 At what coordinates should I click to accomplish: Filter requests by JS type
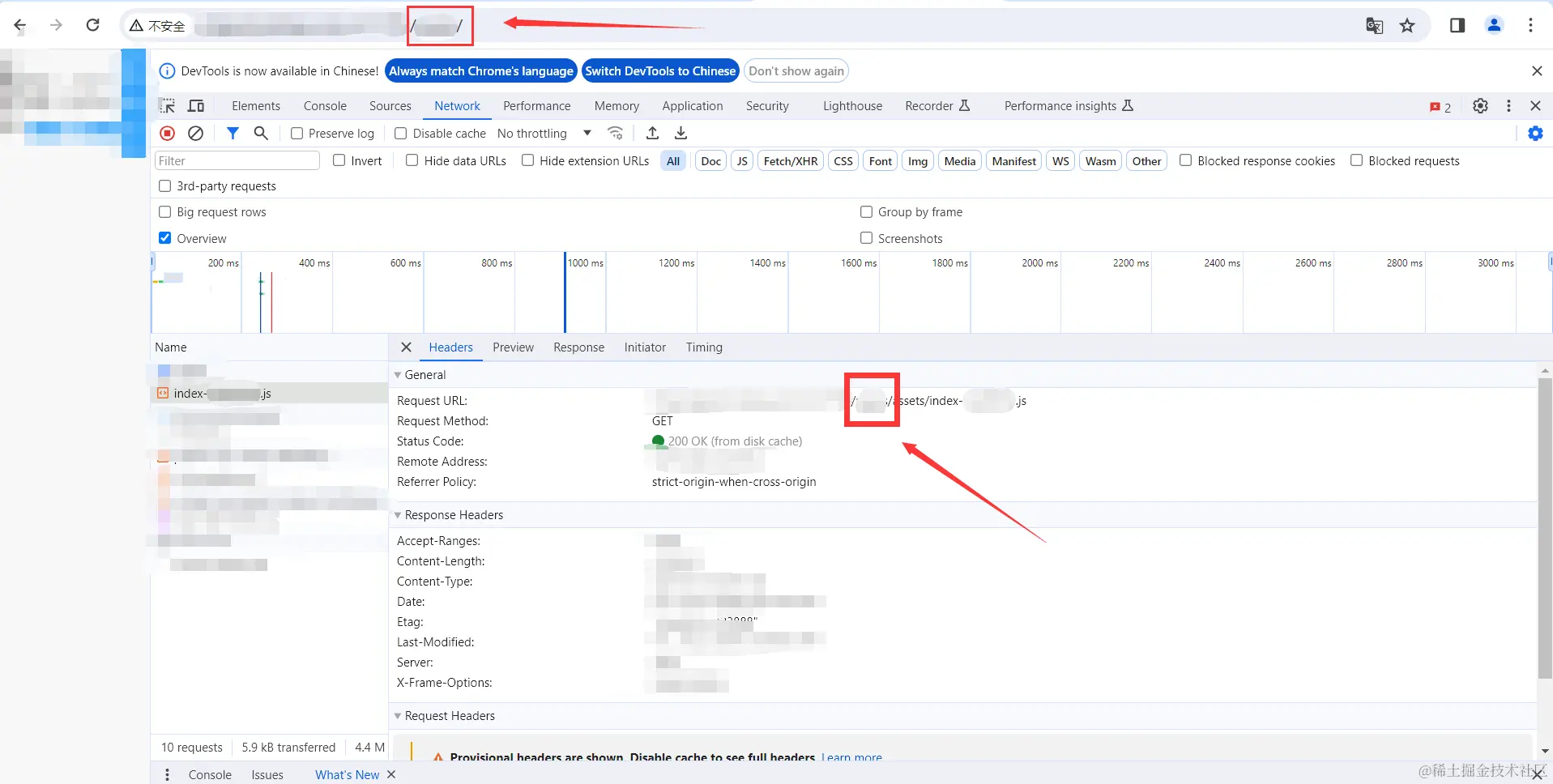[742, 161]
